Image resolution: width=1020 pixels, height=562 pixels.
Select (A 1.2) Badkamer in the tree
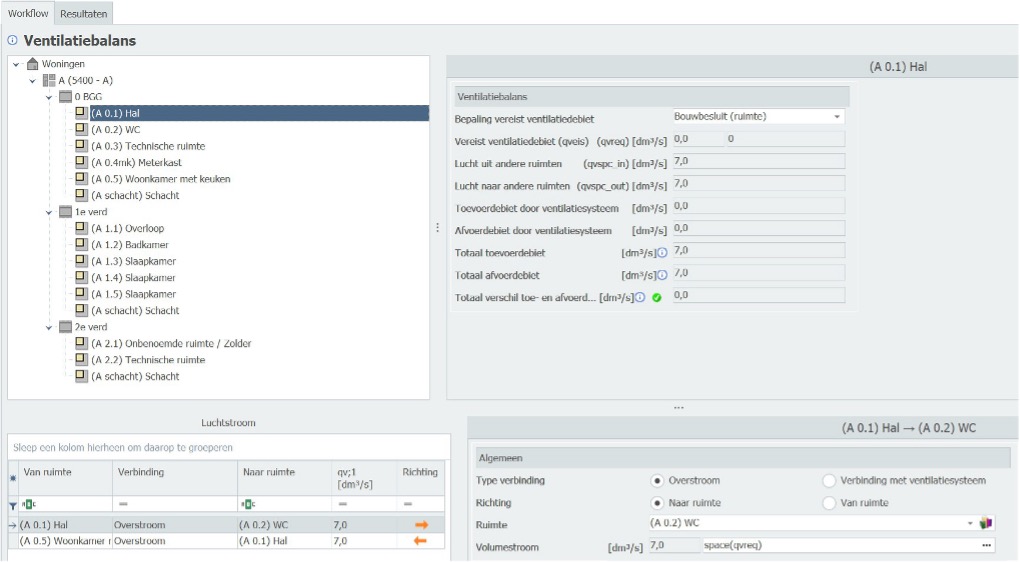(x=129, y=245)
